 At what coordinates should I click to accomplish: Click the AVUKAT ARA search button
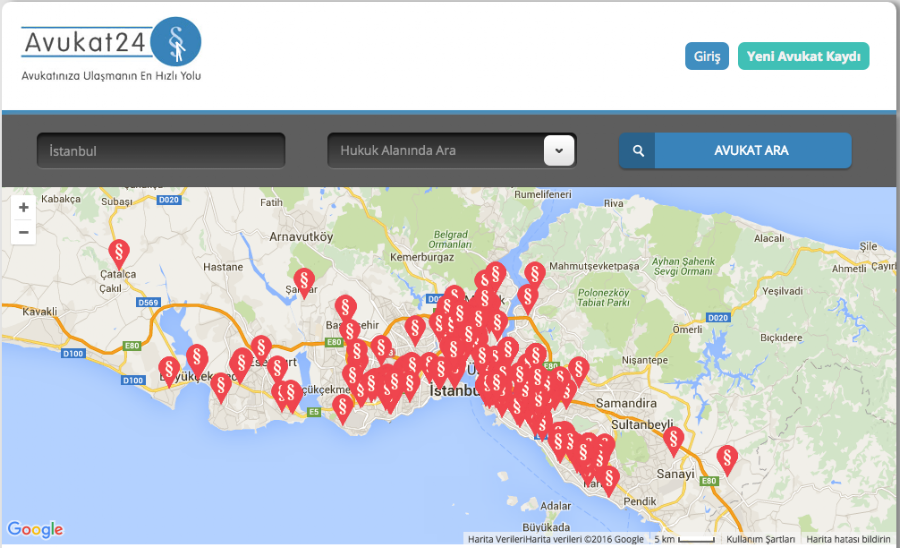735,150
